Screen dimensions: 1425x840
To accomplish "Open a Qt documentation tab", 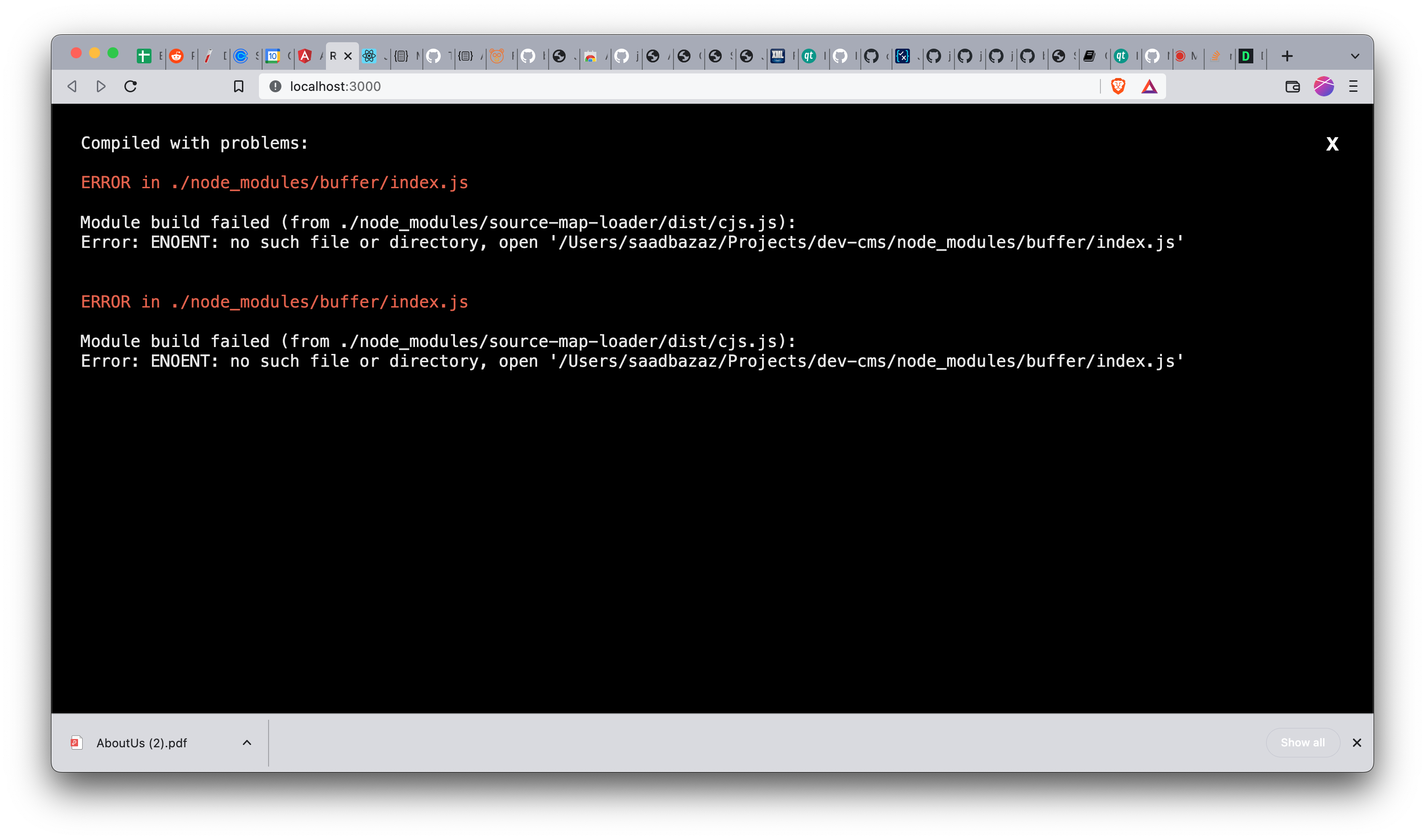I will (809, 56).
